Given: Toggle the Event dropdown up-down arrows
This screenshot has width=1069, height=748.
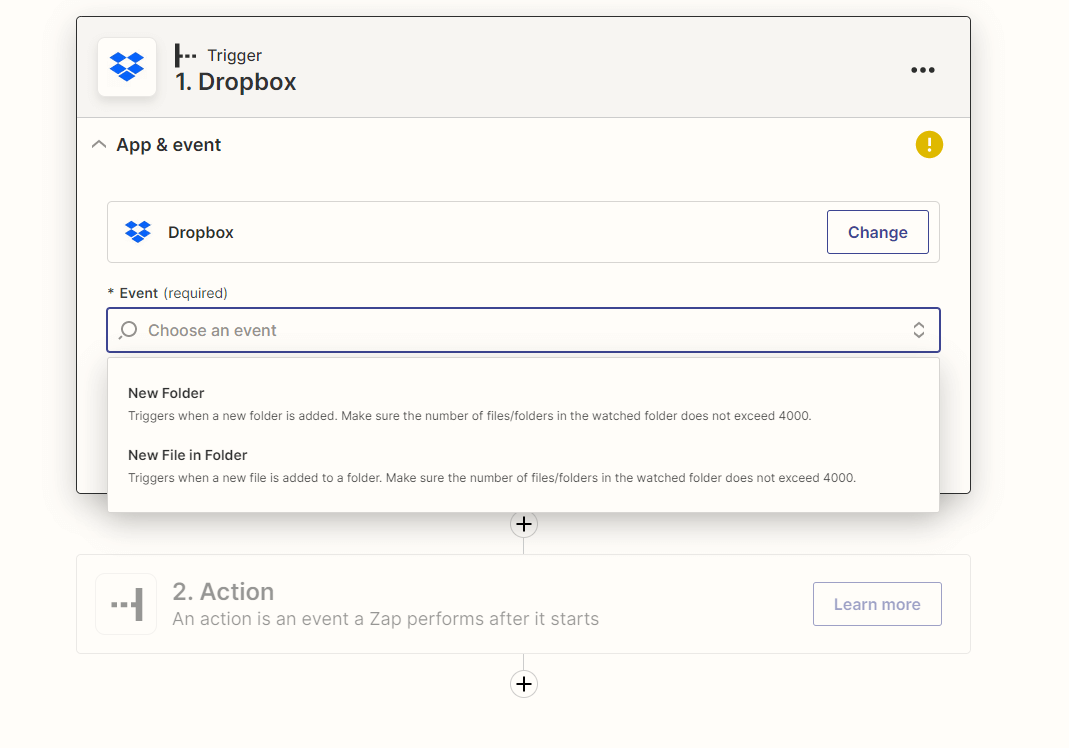Looking at the screenshot, I should (918, 330).
